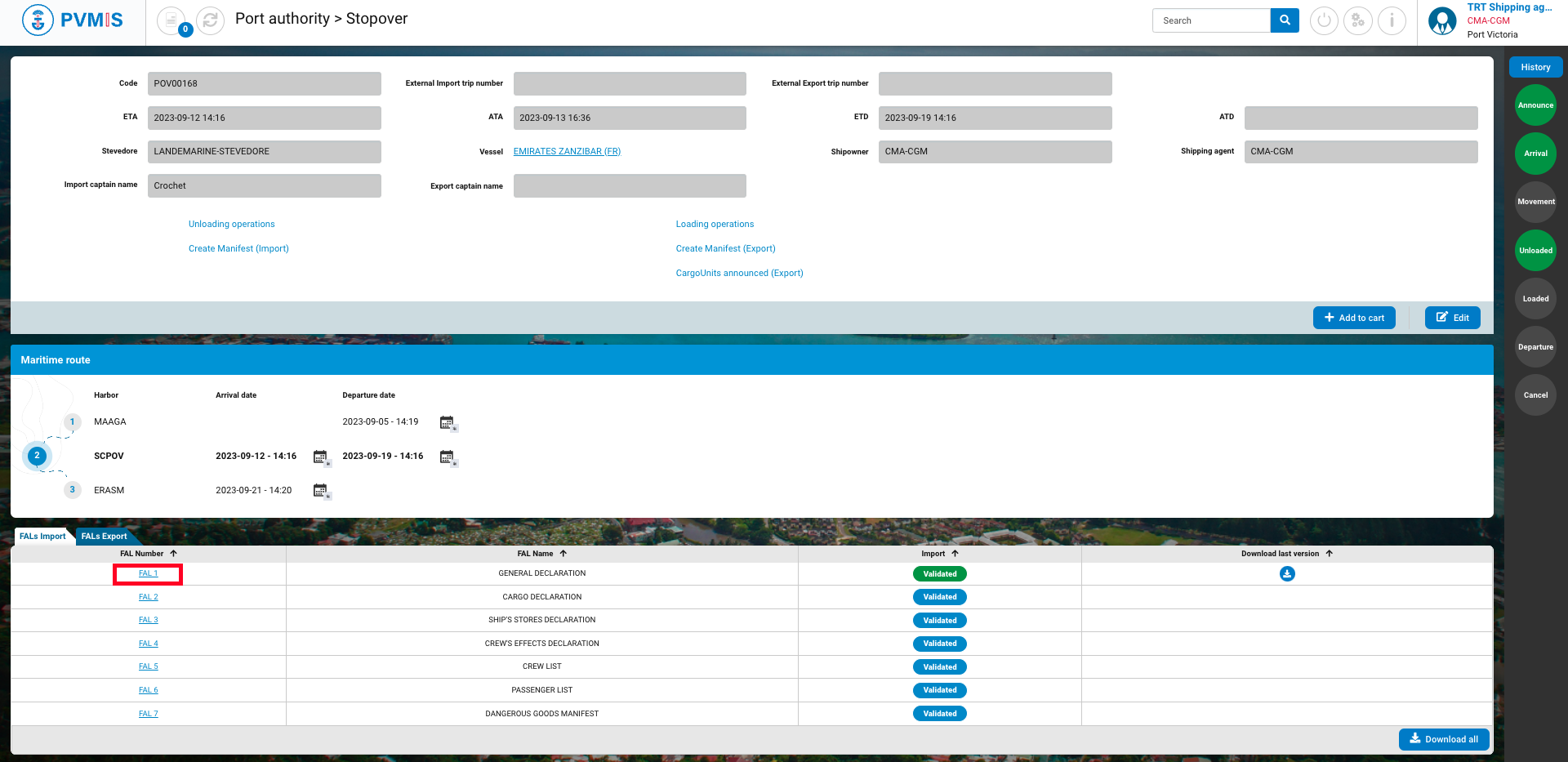The image size is (1568, 762).
Task: Select the FALs Import tab
Action: tap(42, 537)
